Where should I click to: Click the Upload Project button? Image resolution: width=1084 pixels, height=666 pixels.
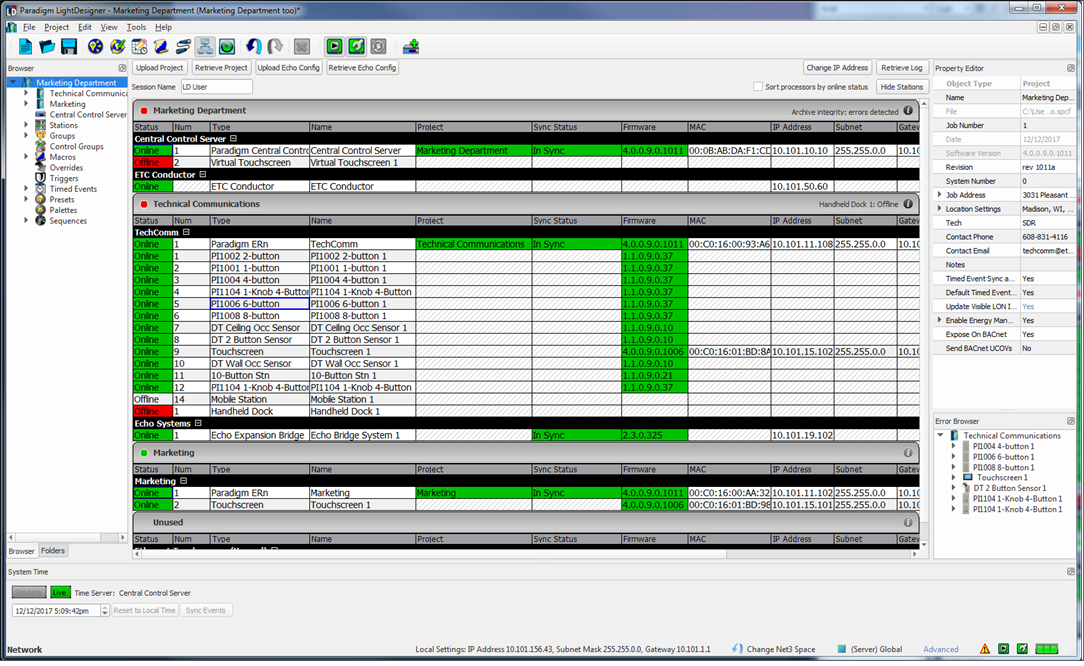(160, 68)
